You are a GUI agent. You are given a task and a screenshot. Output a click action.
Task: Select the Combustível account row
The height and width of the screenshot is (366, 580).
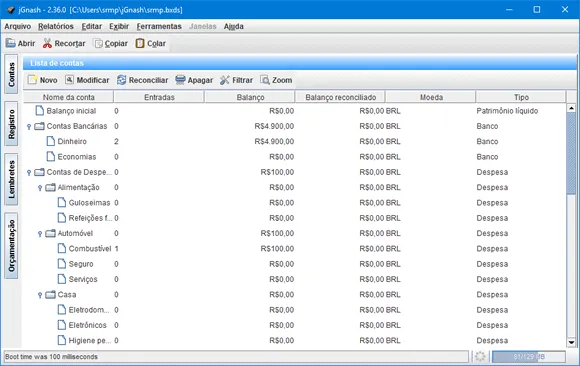pyautogui.click(x=294, y=249)
